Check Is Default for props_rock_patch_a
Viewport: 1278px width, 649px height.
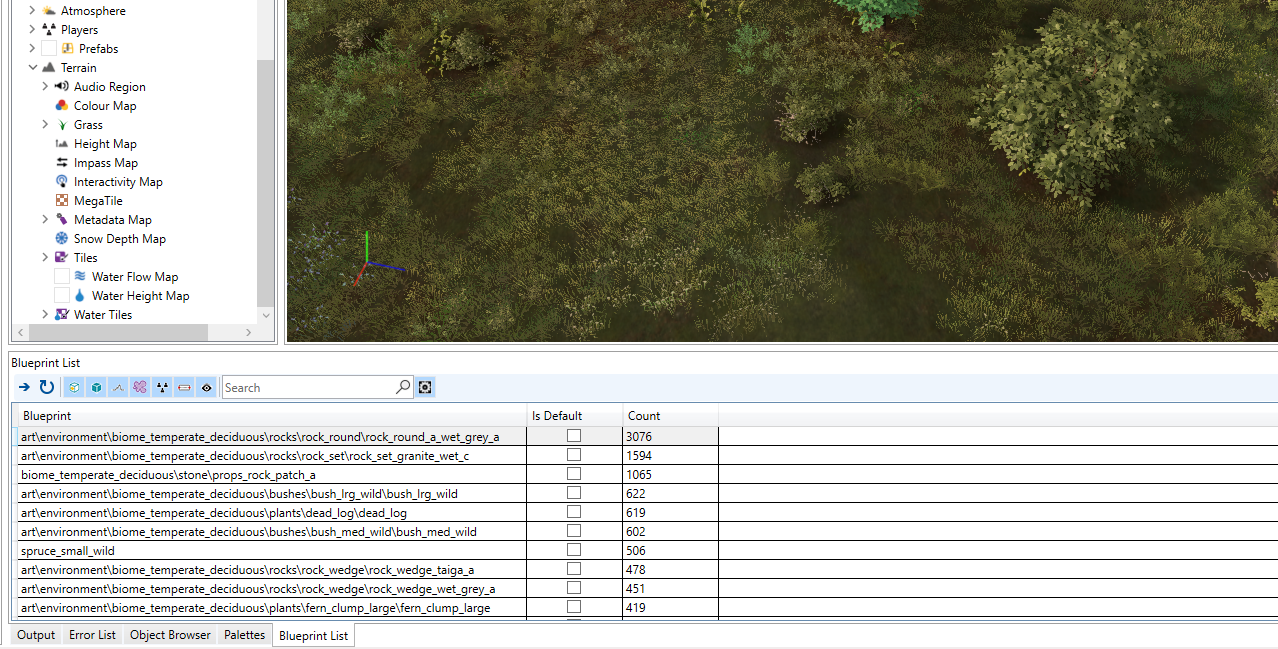coord(574,474)
